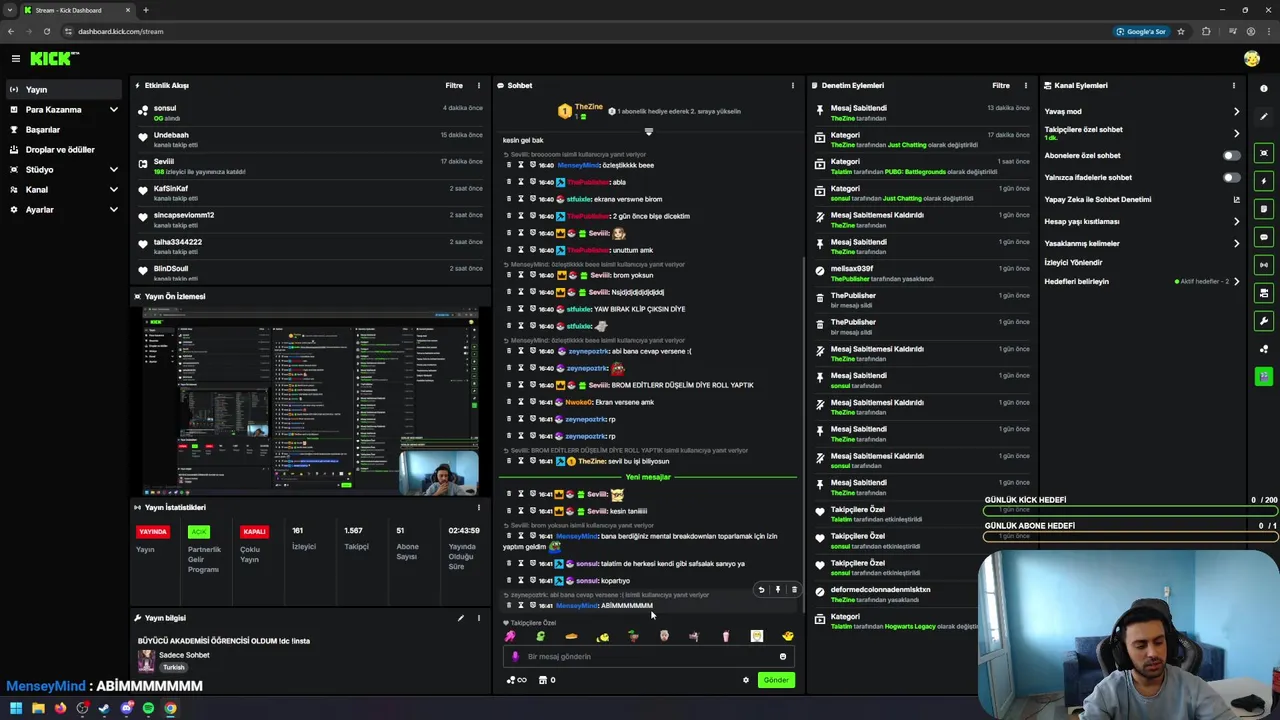Viewport: 1280px width, 720px height.
Task: Click the green clapperboard icon in right sidebar
Action: coord(1264,376)
